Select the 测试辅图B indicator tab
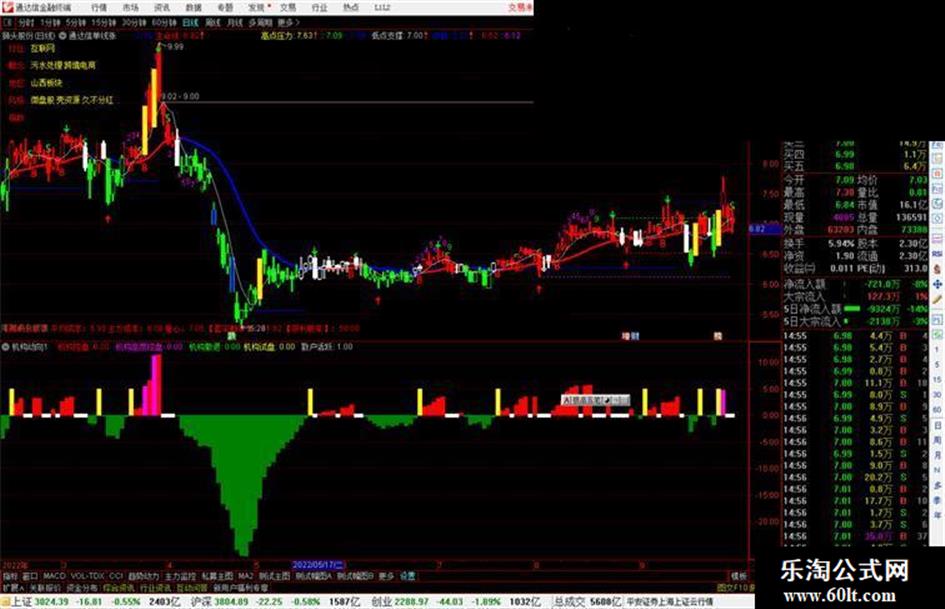This screenshot has height=609, width=945. [x=355, y=576]
